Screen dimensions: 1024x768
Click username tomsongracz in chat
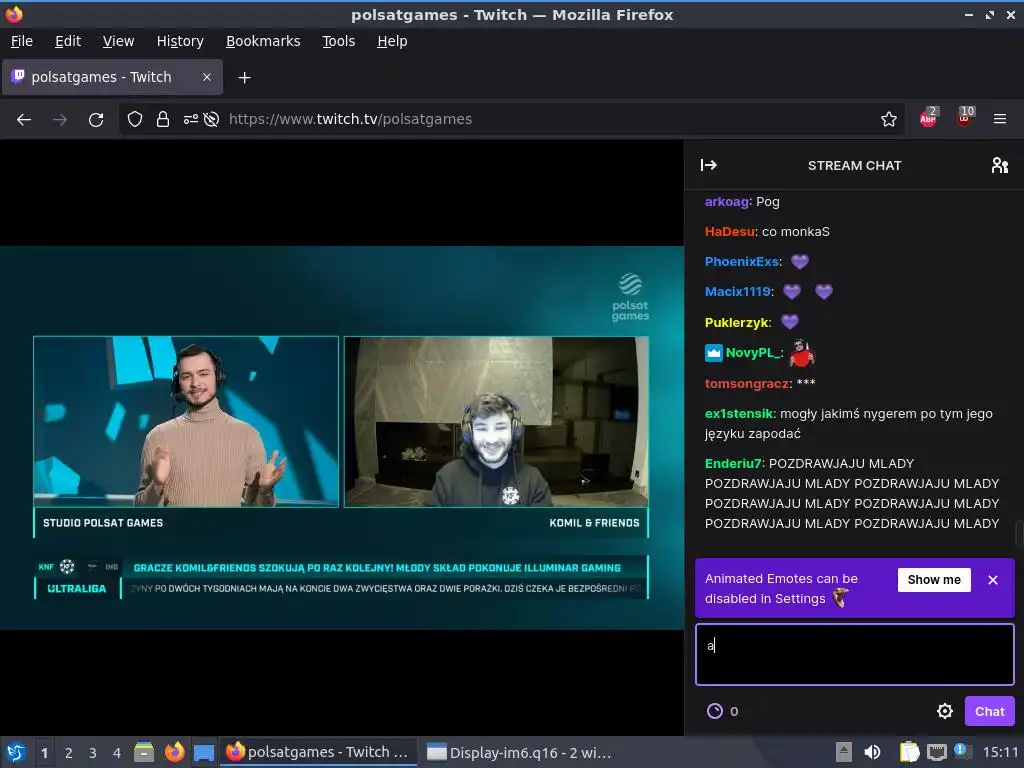tap(748, 383)
